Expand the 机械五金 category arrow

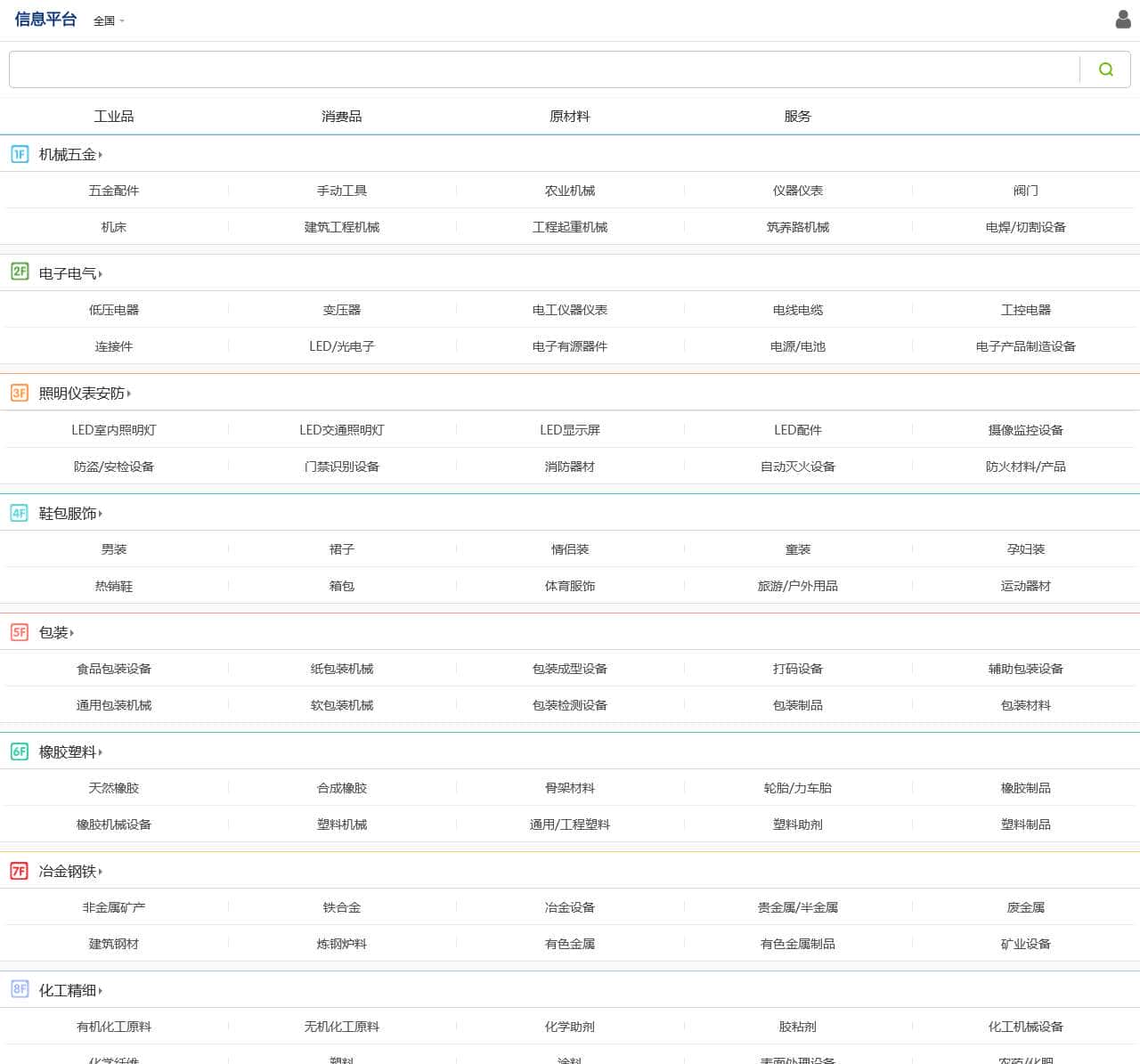point(101,155)
